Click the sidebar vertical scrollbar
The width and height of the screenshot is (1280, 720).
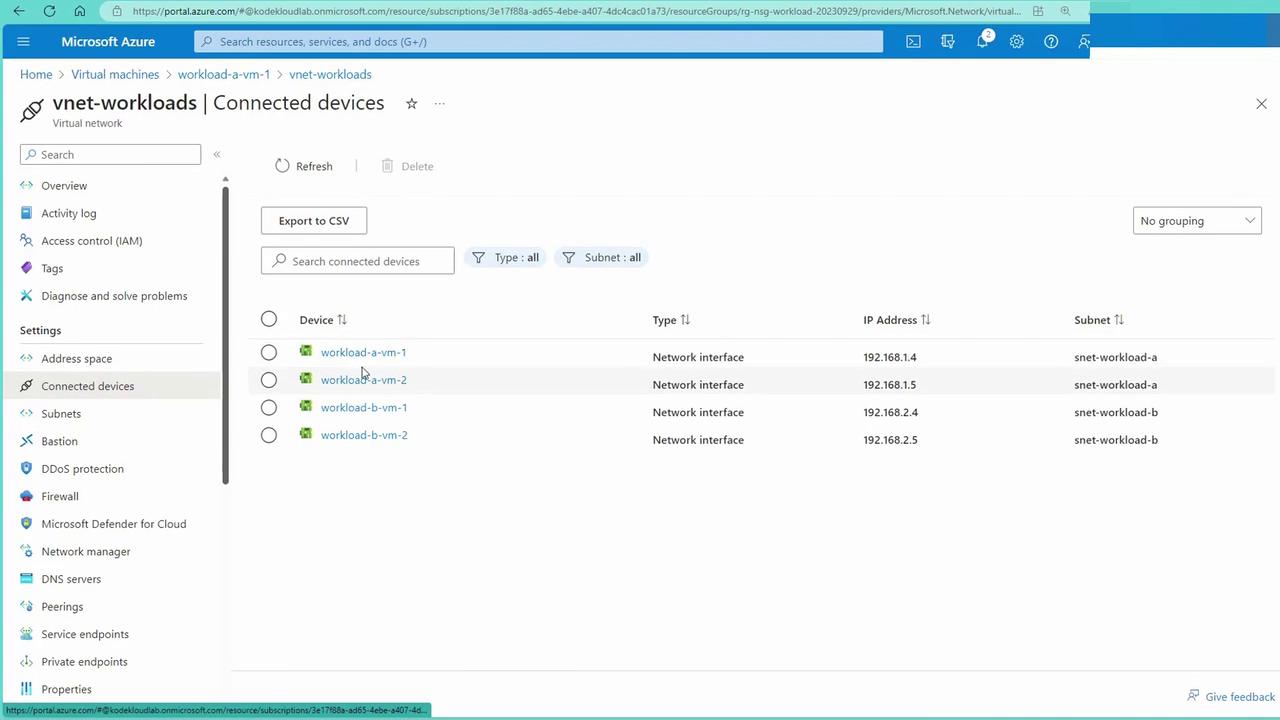(x=225, y=330)
